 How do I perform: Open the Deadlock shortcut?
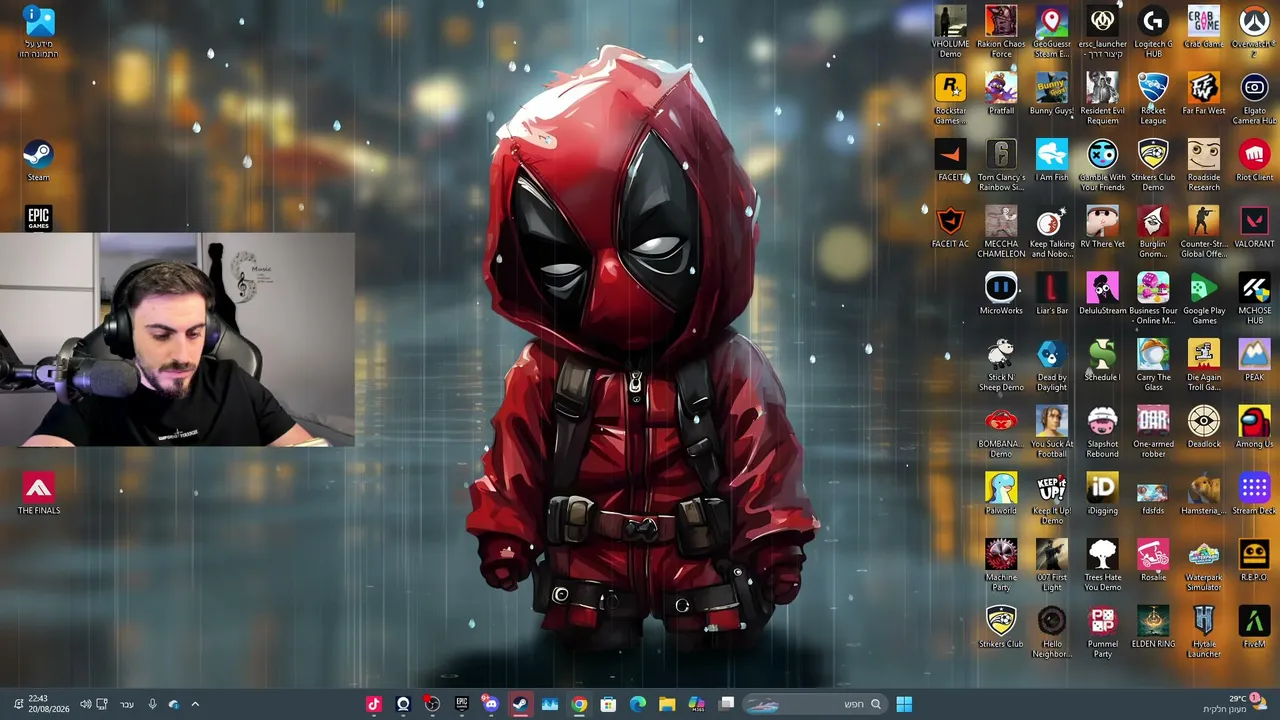[x=1203, y=427]
